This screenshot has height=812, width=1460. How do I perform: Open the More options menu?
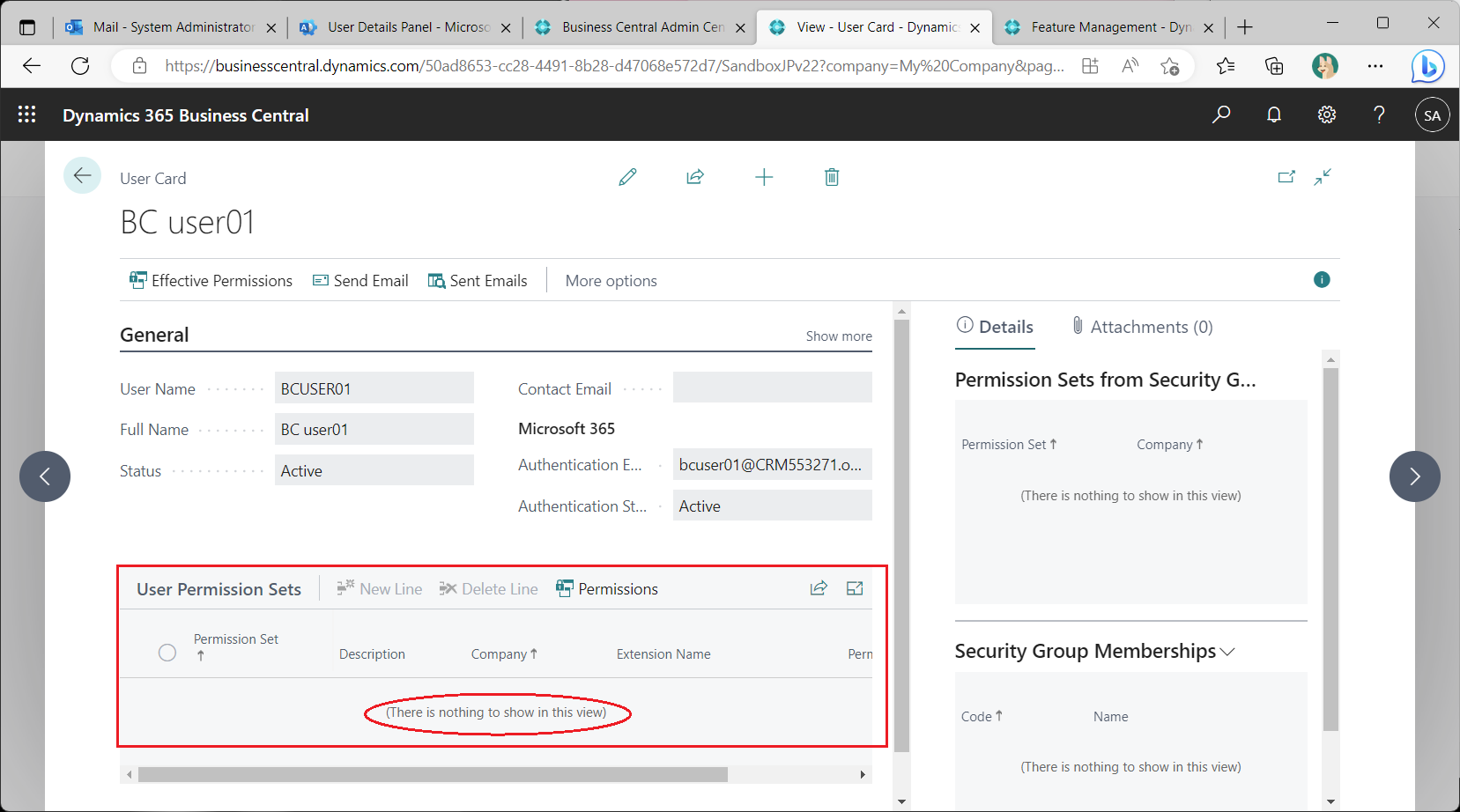(x=611, y=280)
